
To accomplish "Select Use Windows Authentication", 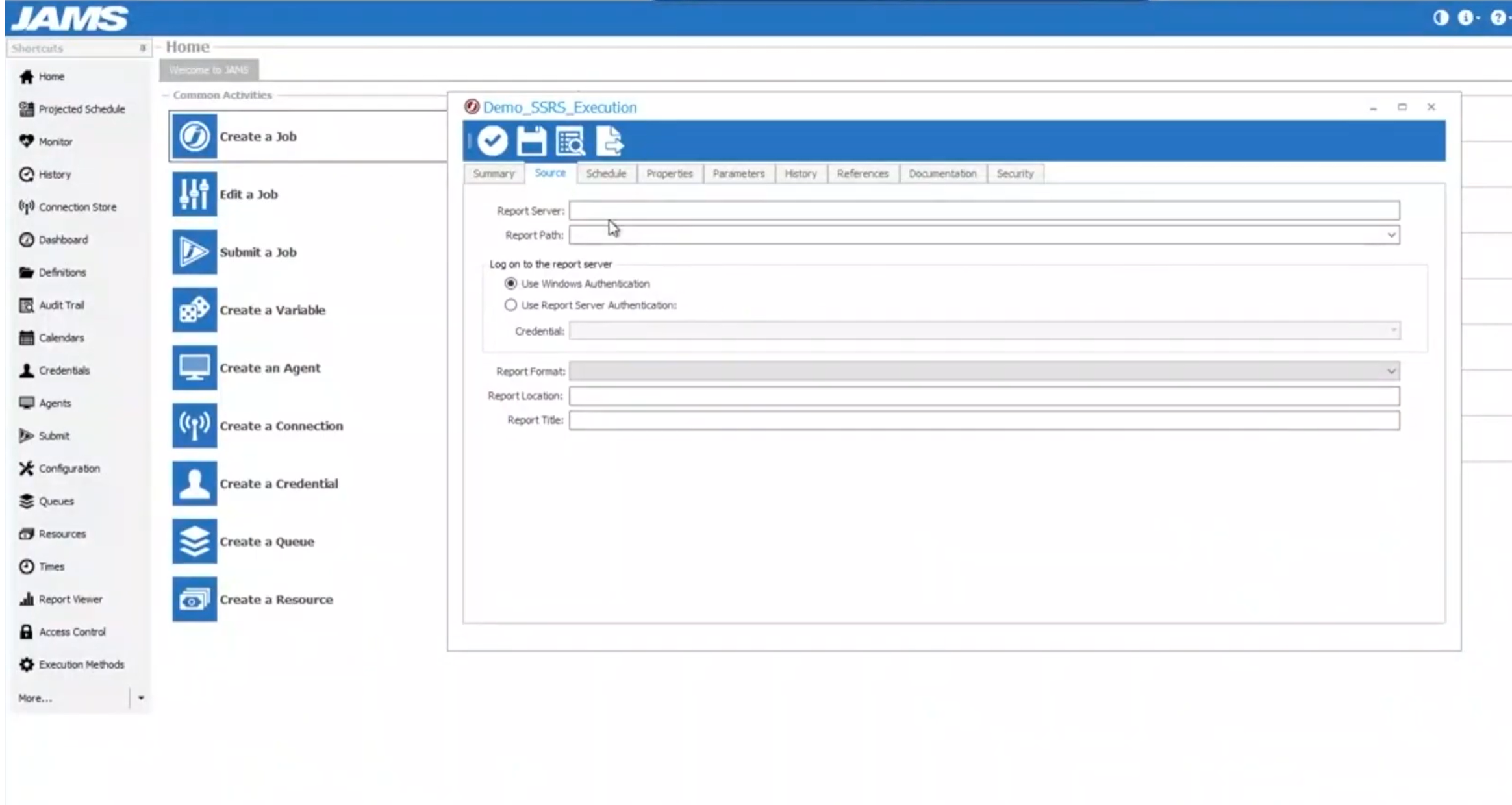I will tap(511, 283).
